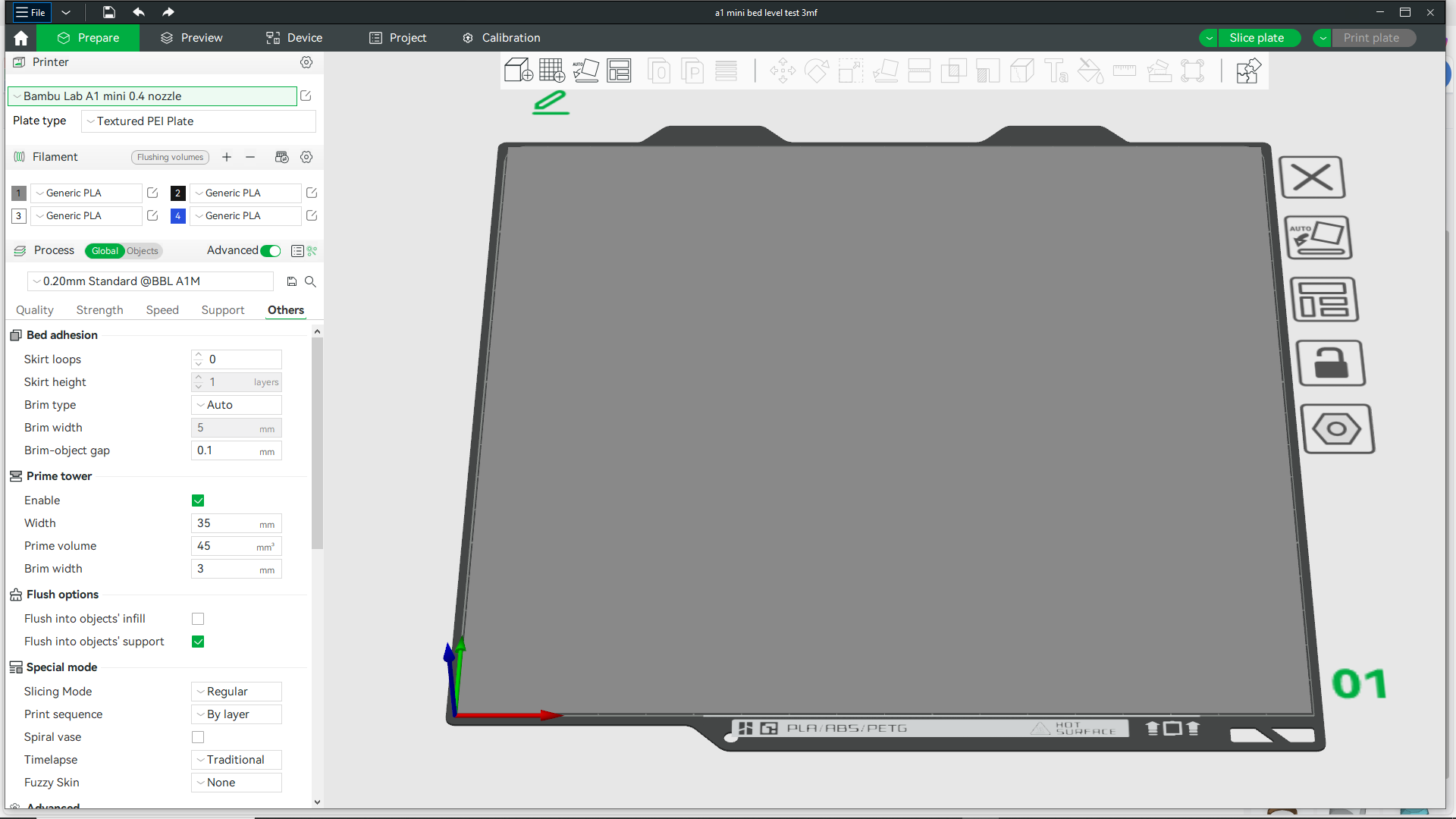1456x819 pixels.
Task: Increase Skirt loops with the stepper
Action: 199,355
